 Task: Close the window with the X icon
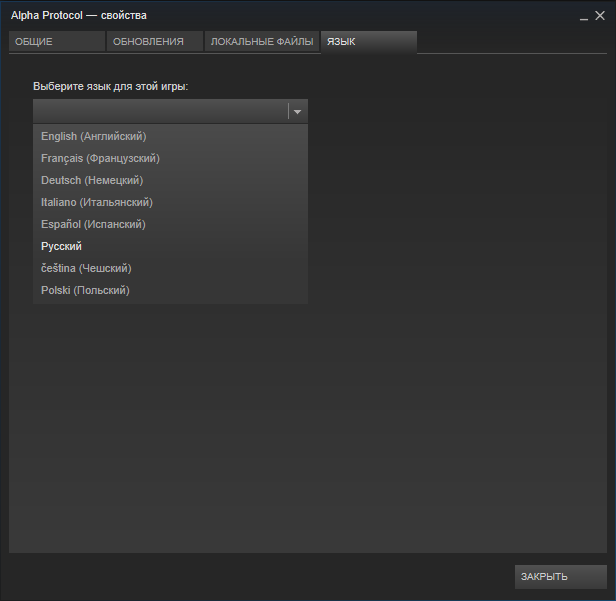coord(600,15)
